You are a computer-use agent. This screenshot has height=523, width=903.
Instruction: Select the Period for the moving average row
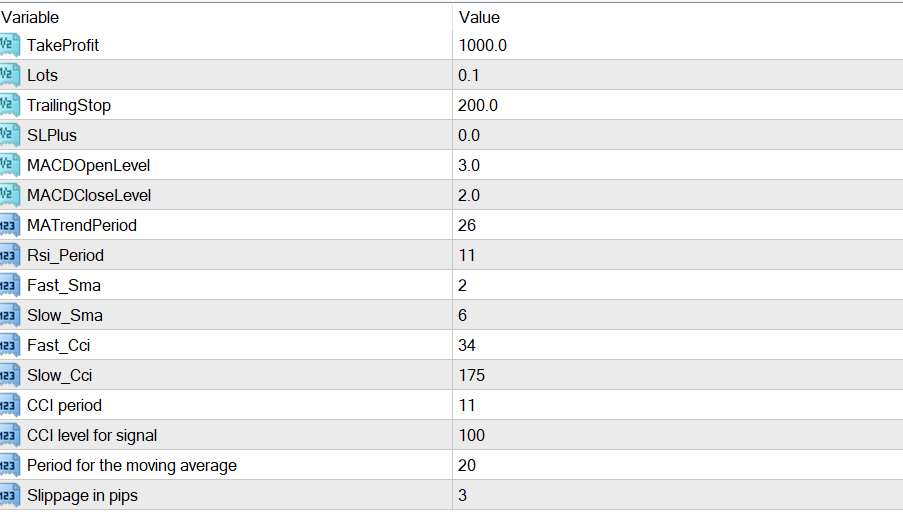[452, 465]
